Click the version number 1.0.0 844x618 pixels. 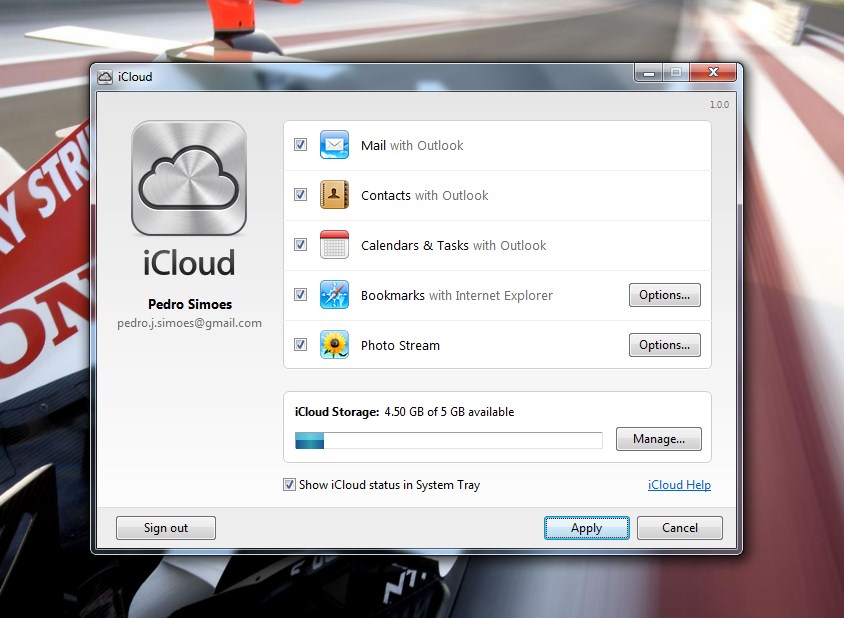[x=719, y=104]
